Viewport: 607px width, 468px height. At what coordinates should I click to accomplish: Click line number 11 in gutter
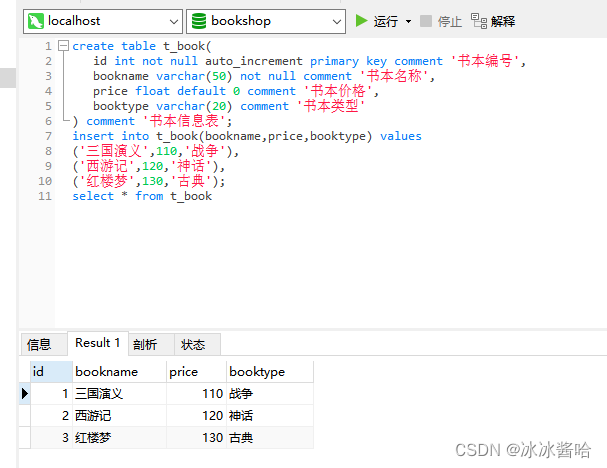click(45, 196)
